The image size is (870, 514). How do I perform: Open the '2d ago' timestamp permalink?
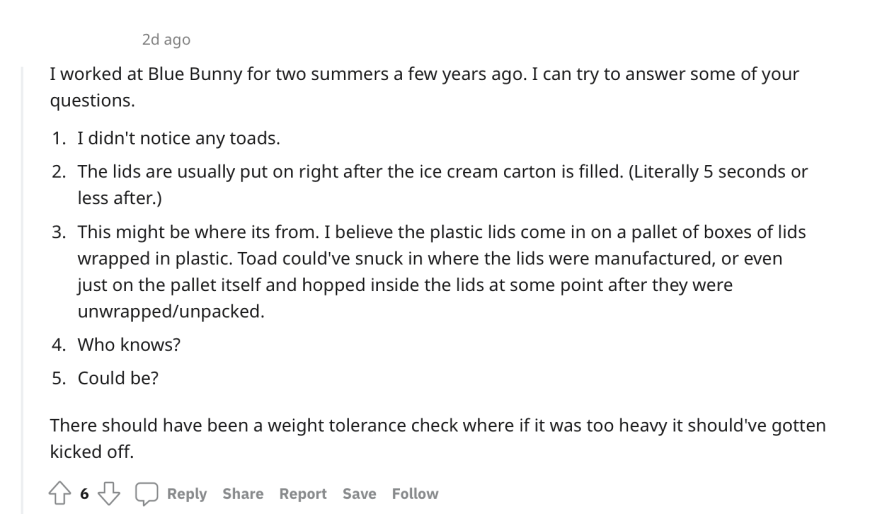[x=166, y=39]
